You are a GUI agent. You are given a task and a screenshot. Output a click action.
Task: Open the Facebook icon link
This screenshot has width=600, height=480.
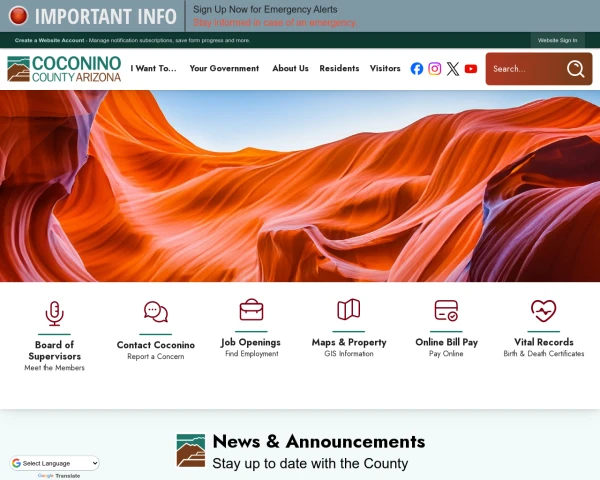[417, 69]
